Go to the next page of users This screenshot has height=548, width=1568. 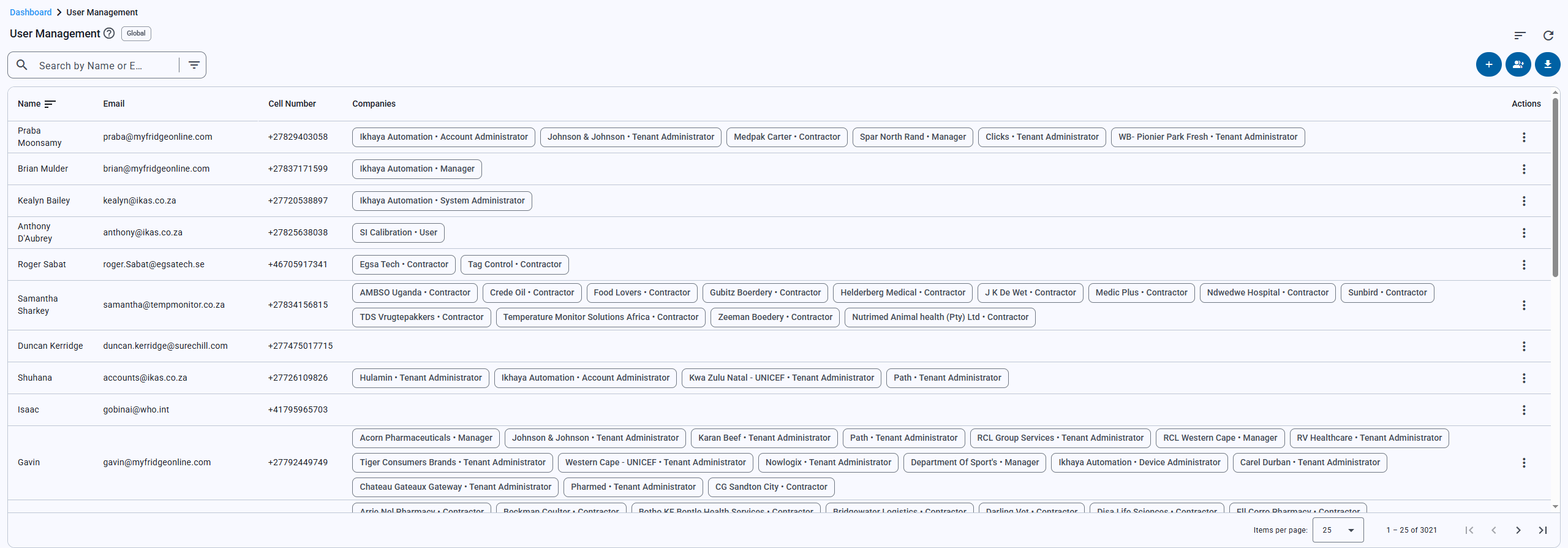coord(1518,530)
